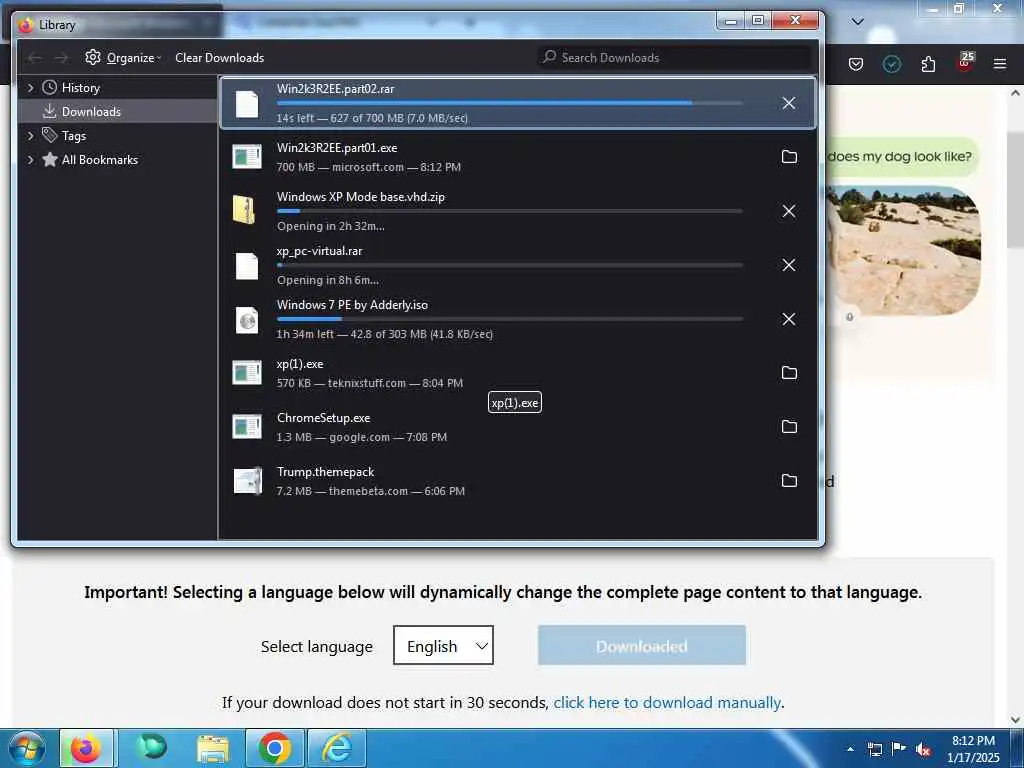The width and height of the screenshot is (1024, 768).
Task: Open Internet Explorer from the taskbar
Action: (337, 748)
